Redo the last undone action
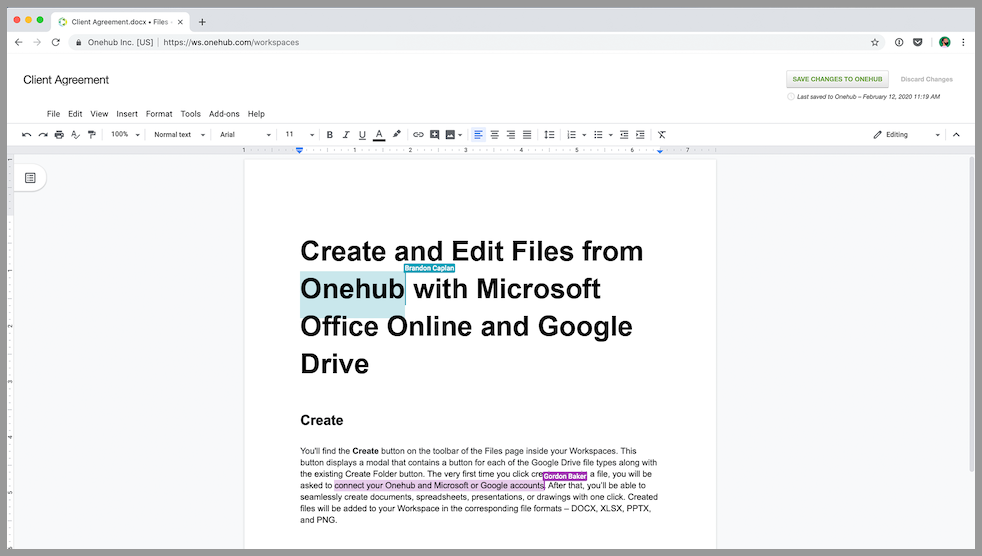 pyautogui.click(x=43, y=135)
